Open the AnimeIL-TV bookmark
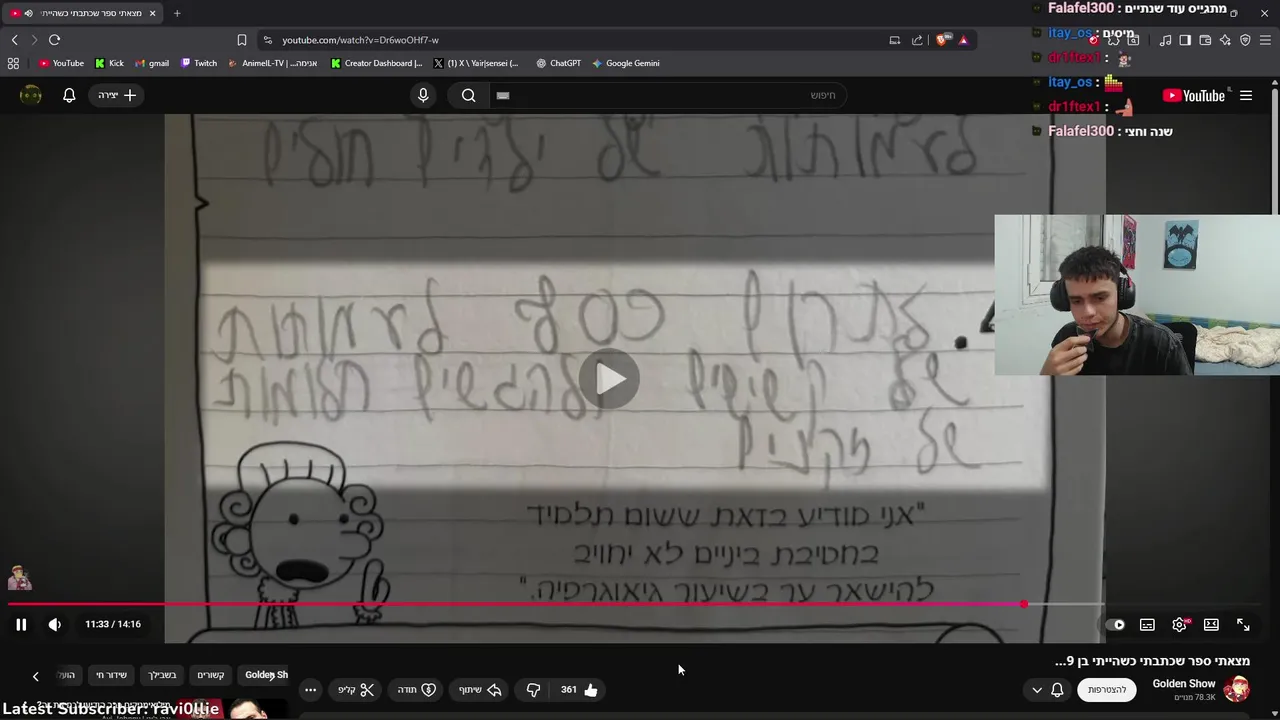This screenshot has height=720, width=1280. [273, 63]
